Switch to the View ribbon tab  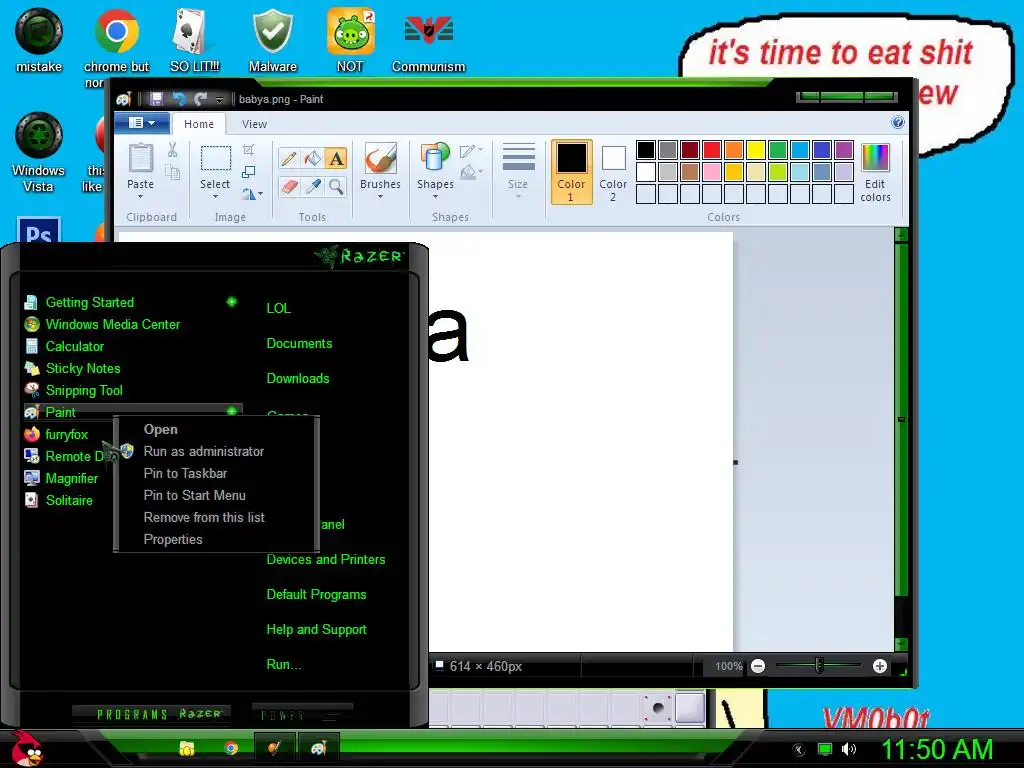(x=254, y=124)
